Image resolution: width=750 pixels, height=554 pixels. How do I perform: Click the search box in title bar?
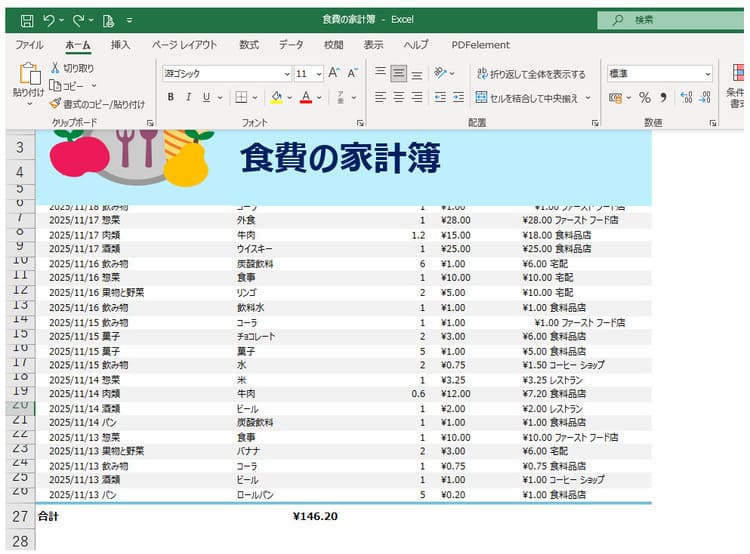click(671, 20)
